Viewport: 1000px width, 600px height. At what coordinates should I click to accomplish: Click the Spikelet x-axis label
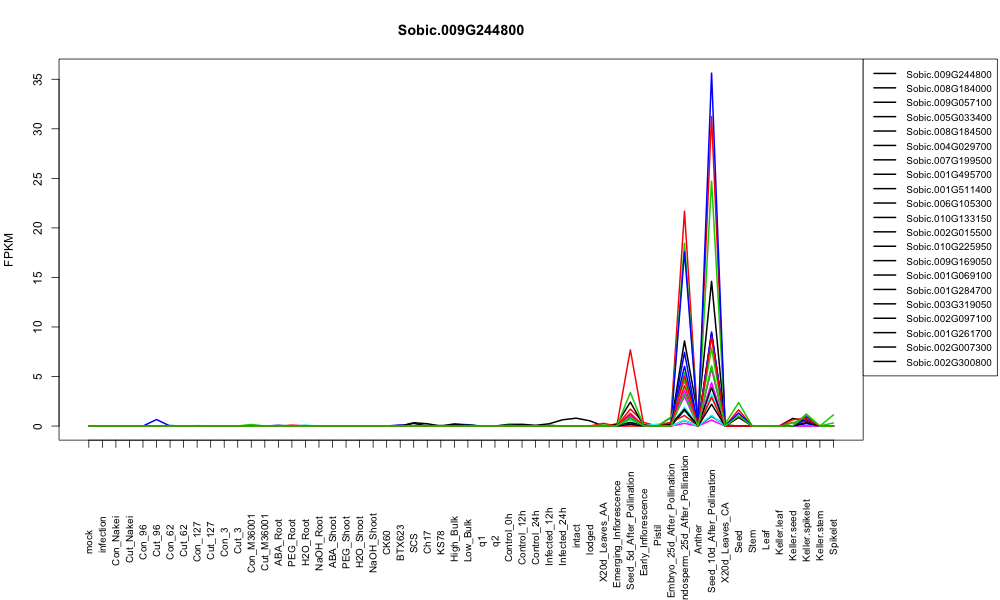(834, 537)
